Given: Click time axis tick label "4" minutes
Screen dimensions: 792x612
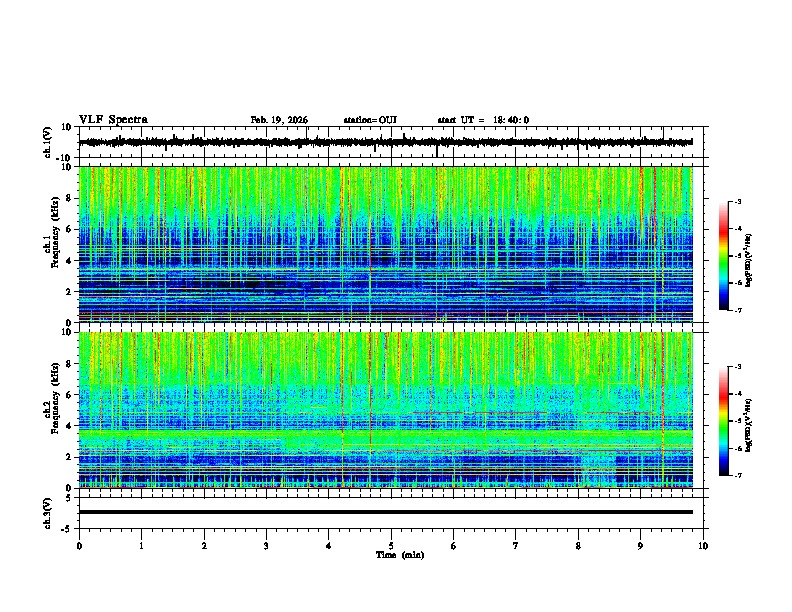Looking at the screenshot, I should [329, 546].
